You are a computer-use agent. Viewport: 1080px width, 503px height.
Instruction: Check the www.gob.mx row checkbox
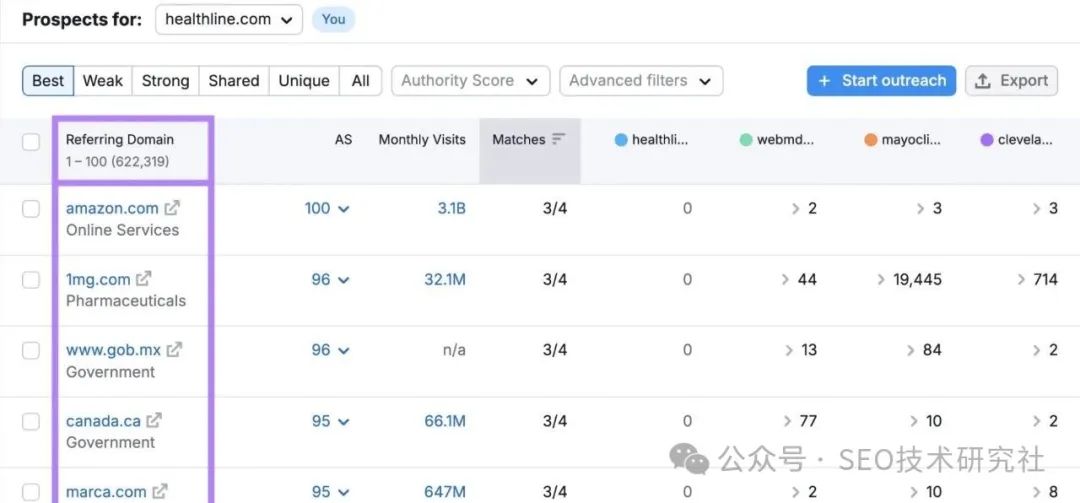point(31,350)
